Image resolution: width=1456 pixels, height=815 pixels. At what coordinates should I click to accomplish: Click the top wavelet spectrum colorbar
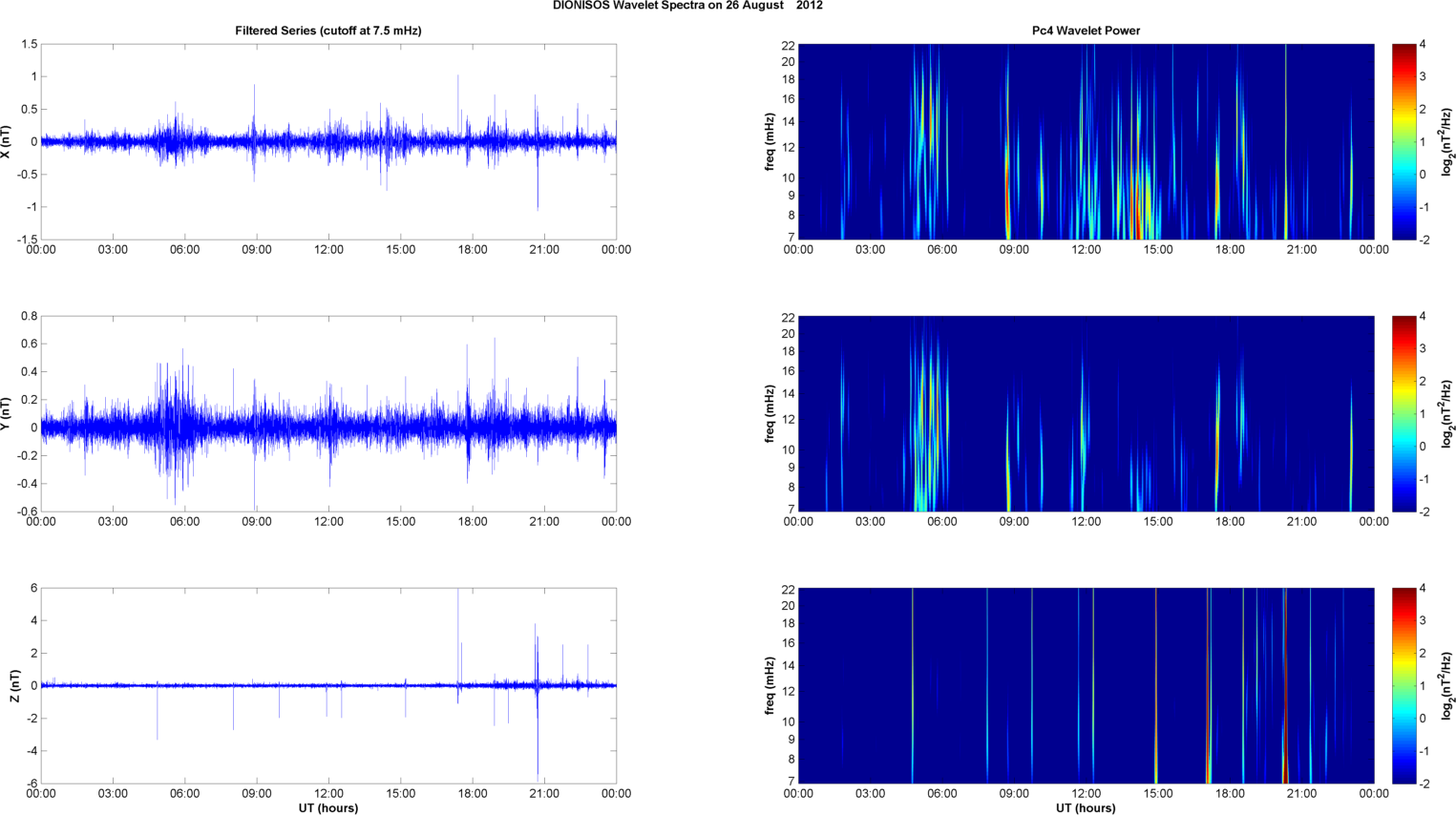[x=1403, y=141]
